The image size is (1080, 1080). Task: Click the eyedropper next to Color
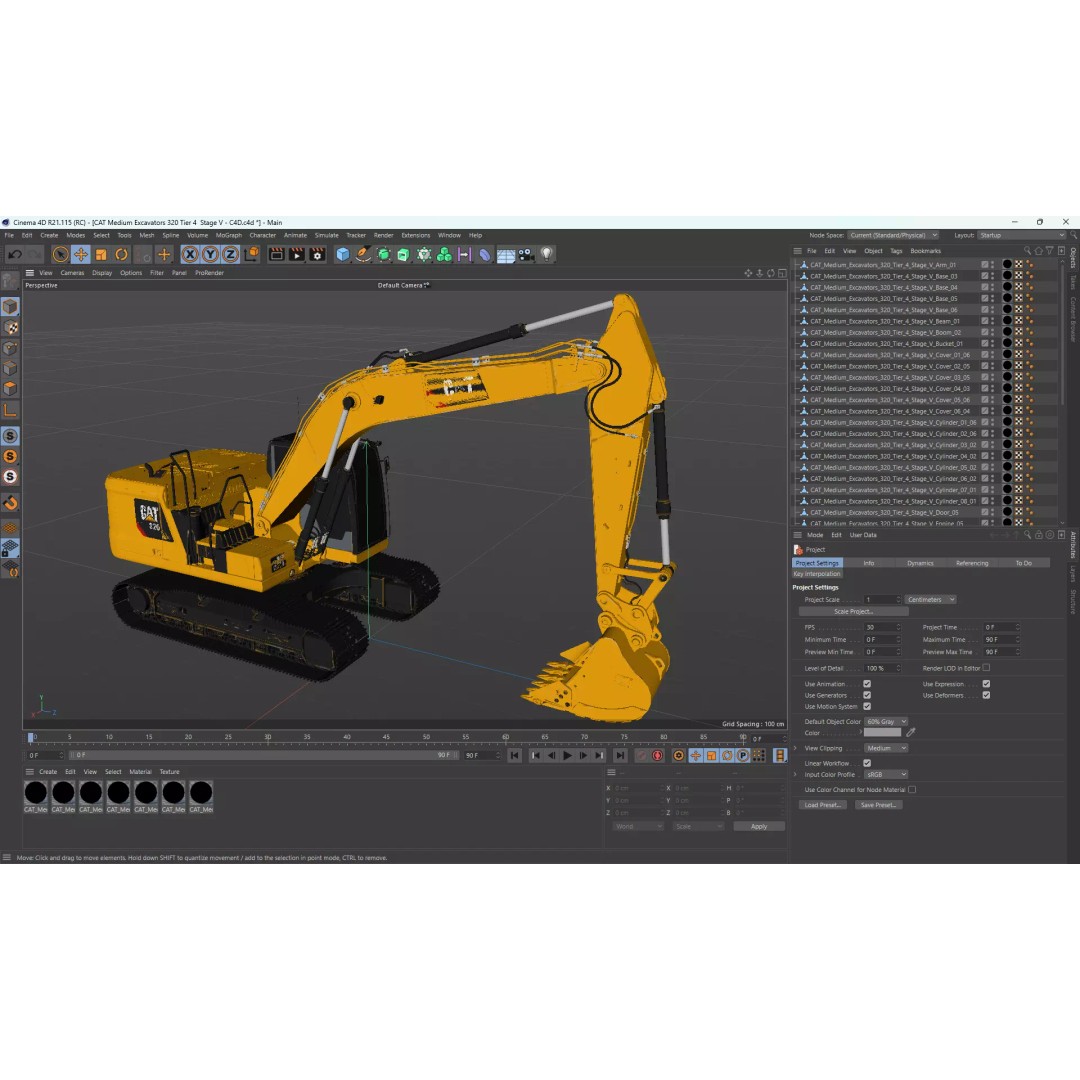pos(911,732)
